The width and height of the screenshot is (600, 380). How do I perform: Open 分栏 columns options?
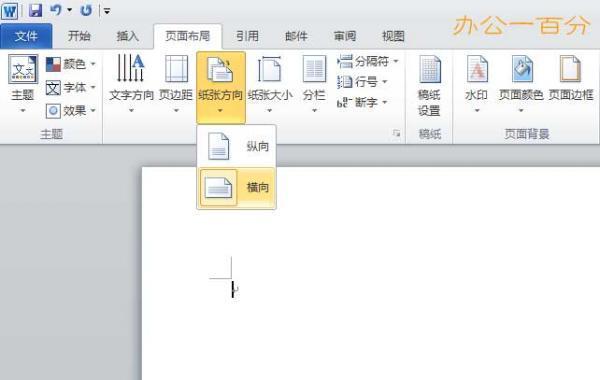(x=314, y=83)
